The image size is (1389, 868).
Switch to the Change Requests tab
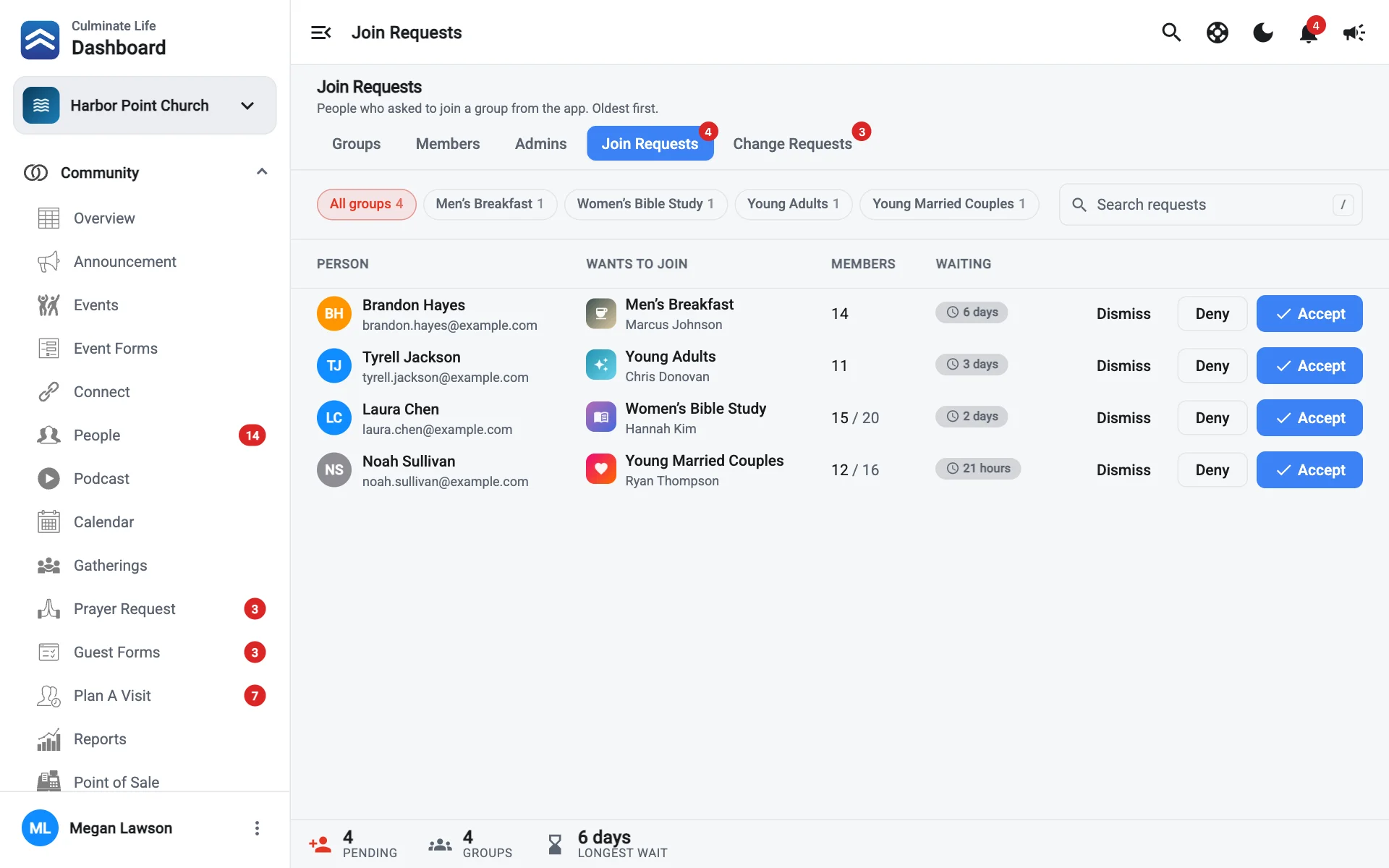[x=792, y=144]
